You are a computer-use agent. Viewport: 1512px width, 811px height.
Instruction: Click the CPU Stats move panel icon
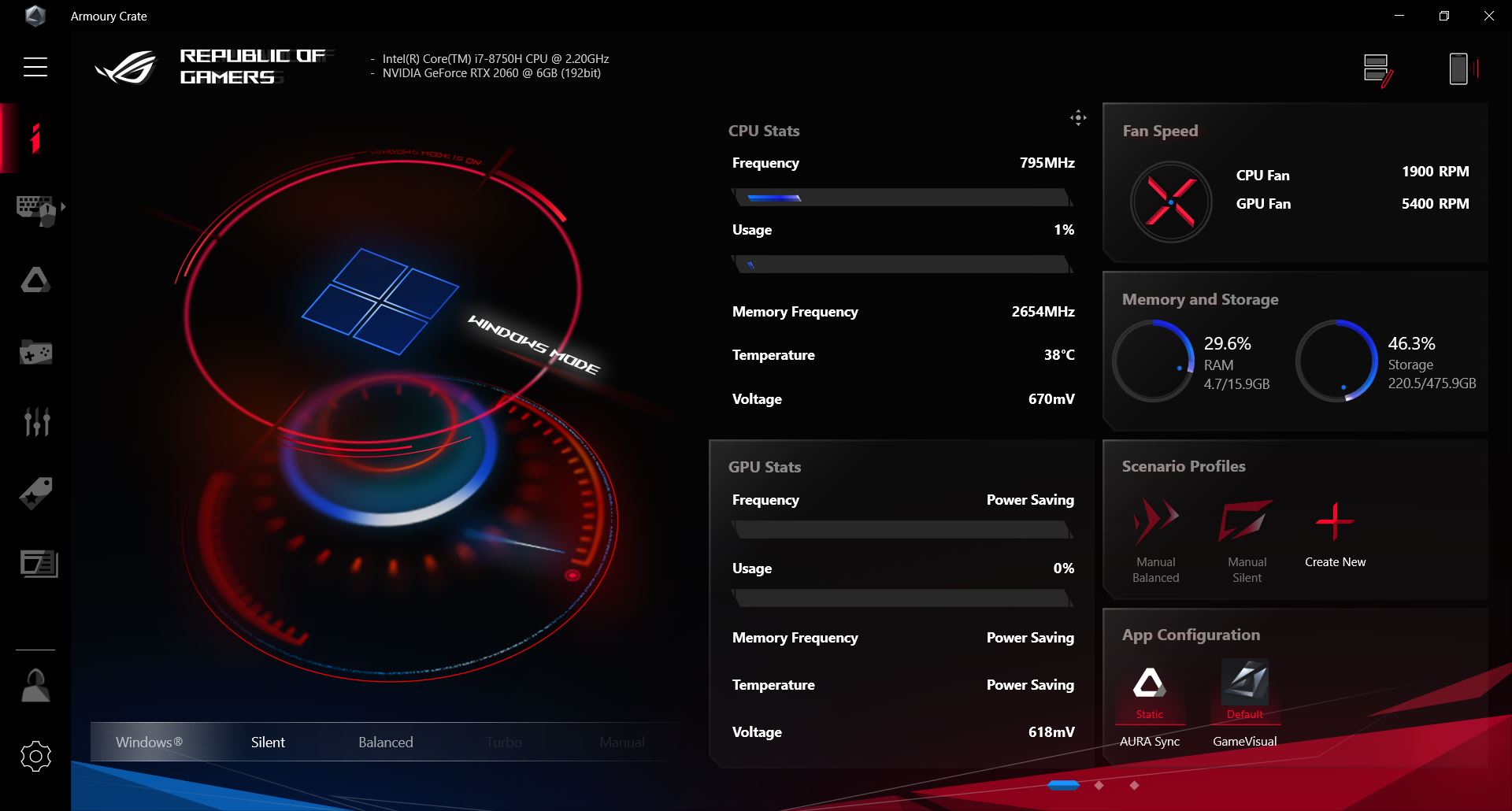pyautogui.click(x=1078, y=118)
